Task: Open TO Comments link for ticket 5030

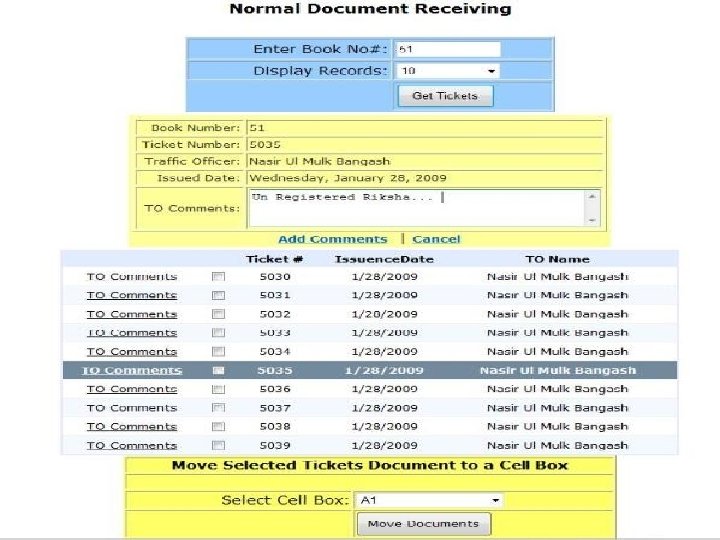Action: [132, 276]
